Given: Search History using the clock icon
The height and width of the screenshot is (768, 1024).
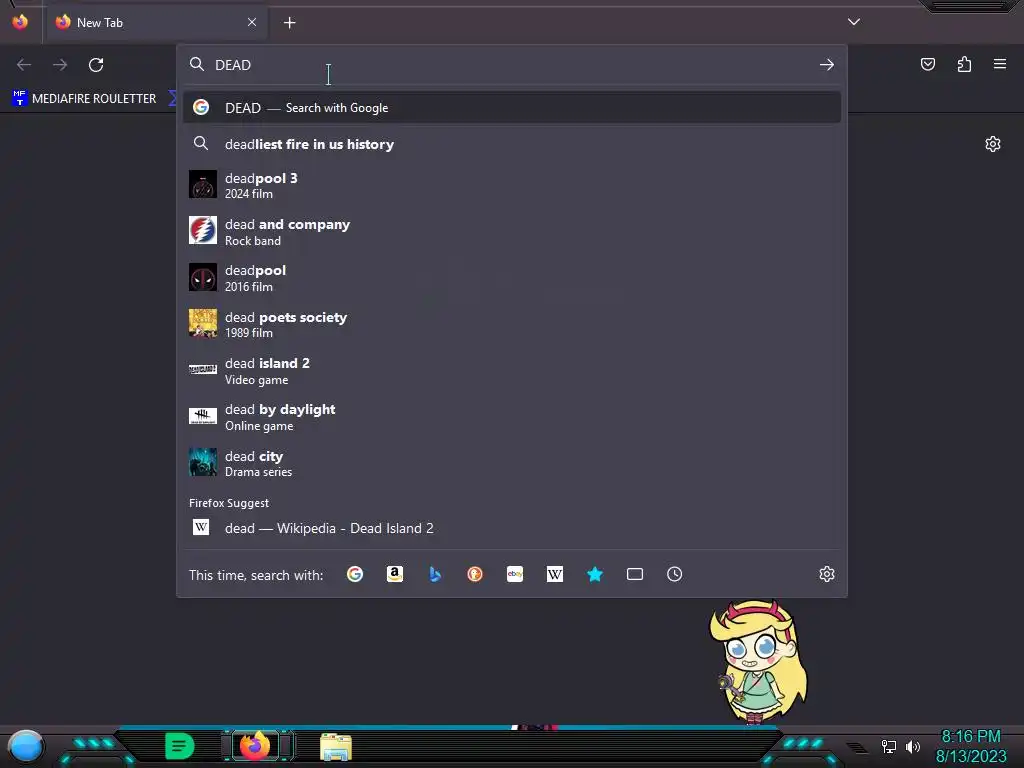Looking at the screenshot, I should click(675, 574).
